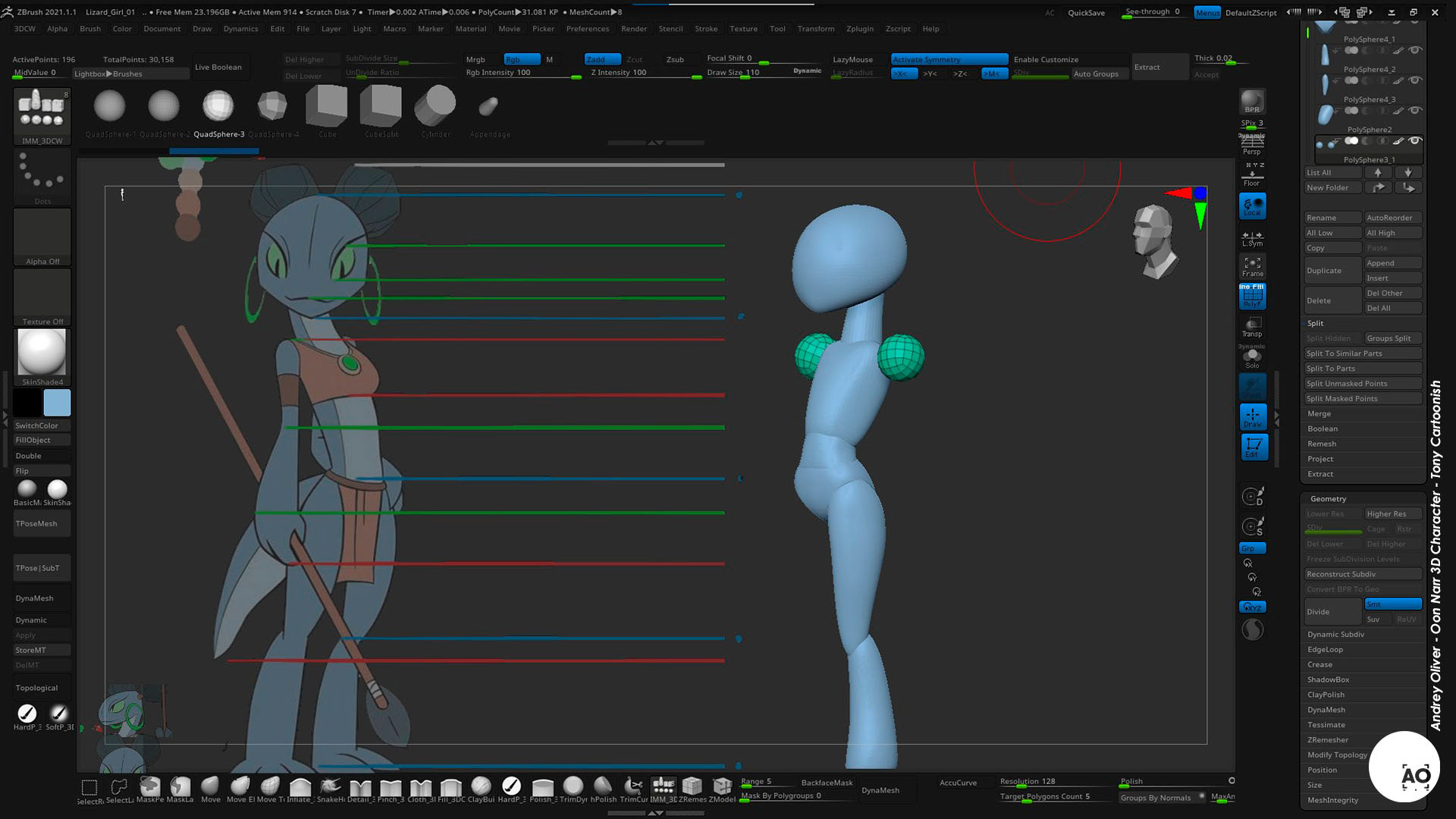Expand the DynaMesh section in Geometry
This screenshot has height=819, width=1456.
(1326, 711)
